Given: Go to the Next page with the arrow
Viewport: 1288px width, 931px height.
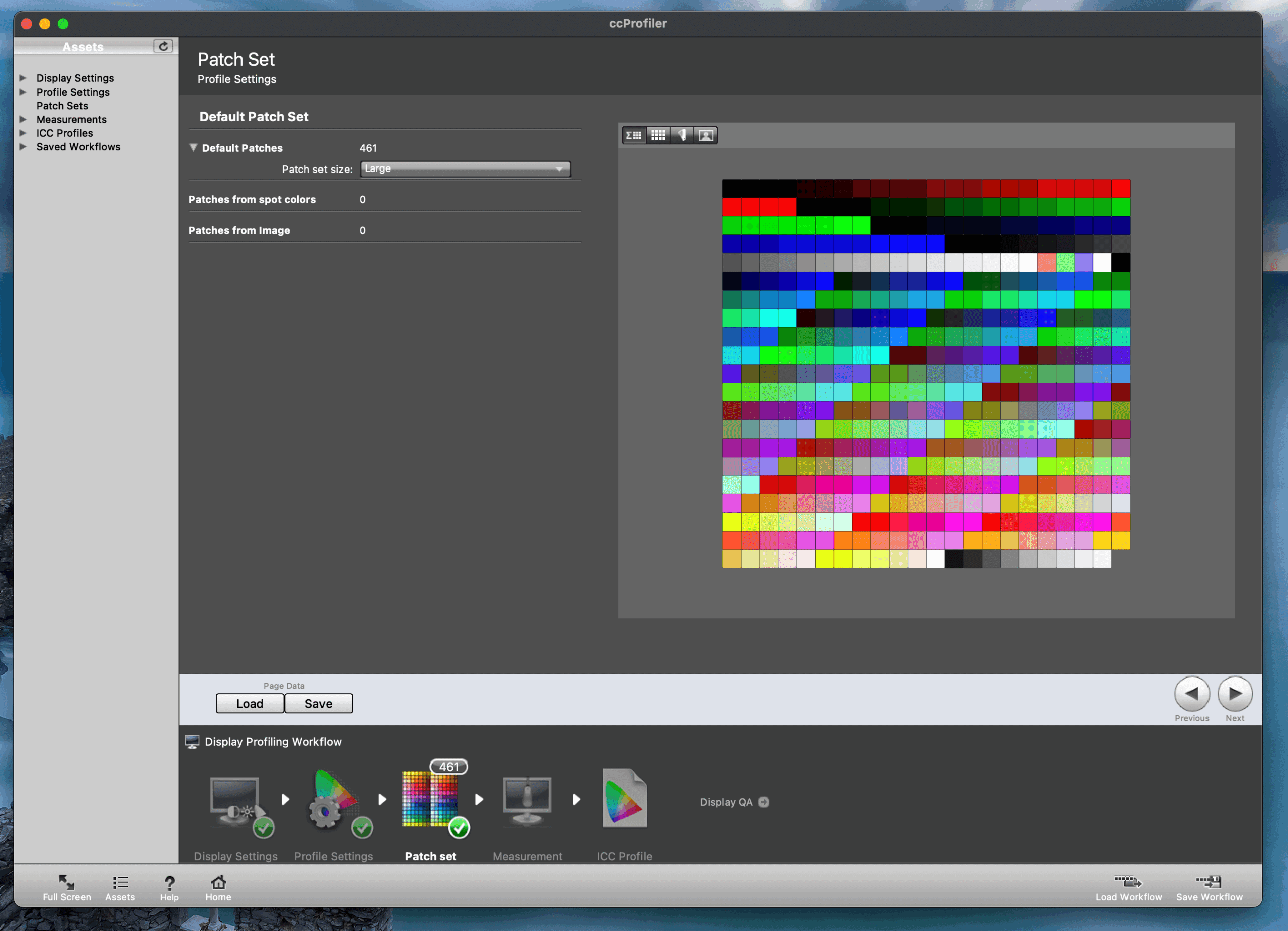Looking at the screenshot, I should (1235, 694).
